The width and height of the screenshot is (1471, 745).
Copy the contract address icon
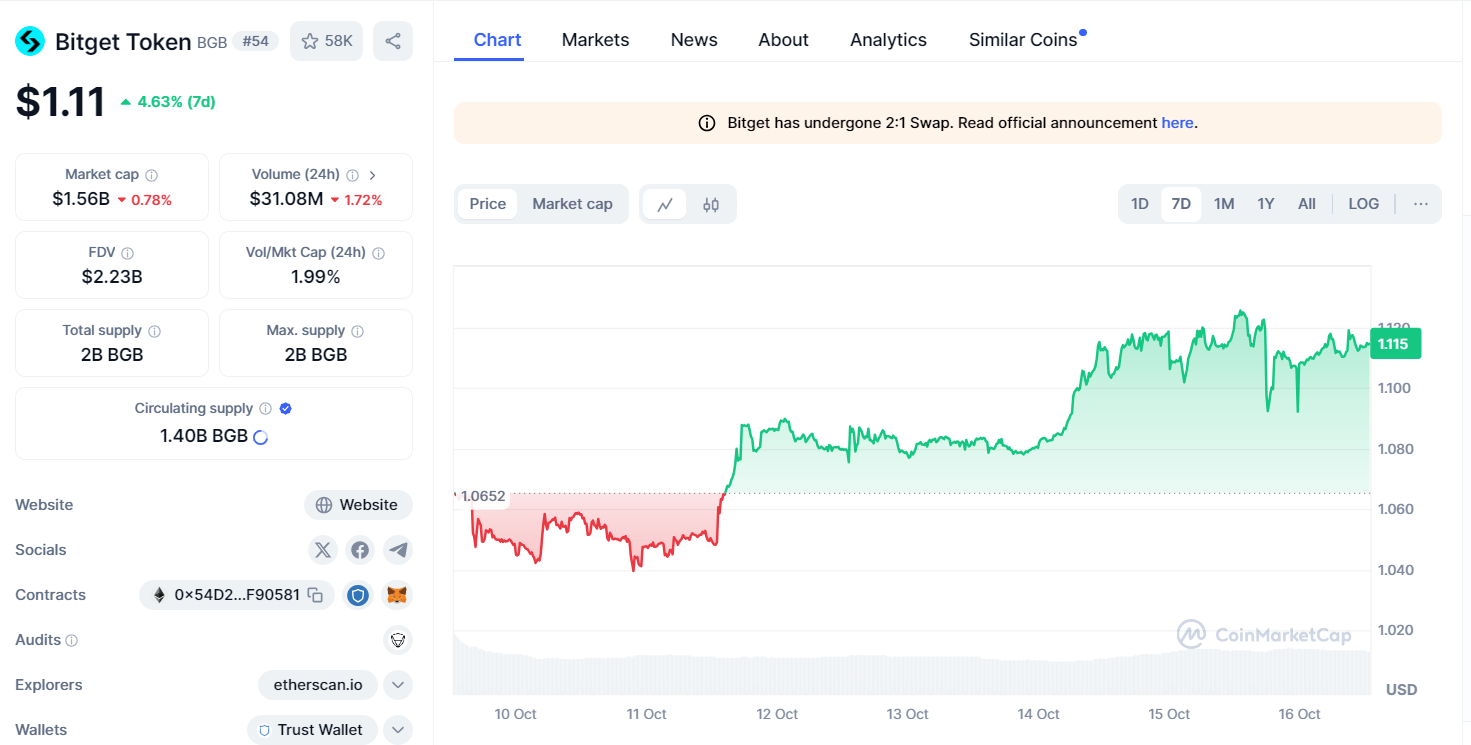point(315,595)
